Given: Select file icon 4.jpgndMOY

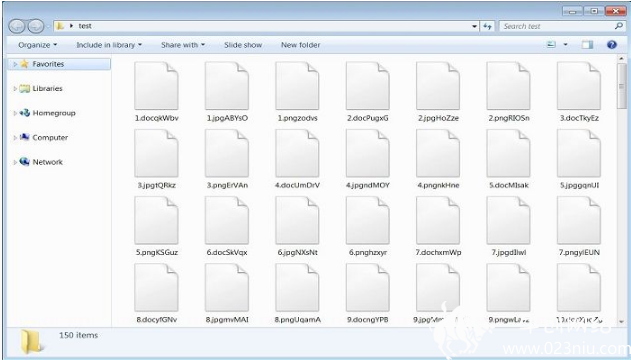Looking at the screenshot, I should click(x=367, y=153).
